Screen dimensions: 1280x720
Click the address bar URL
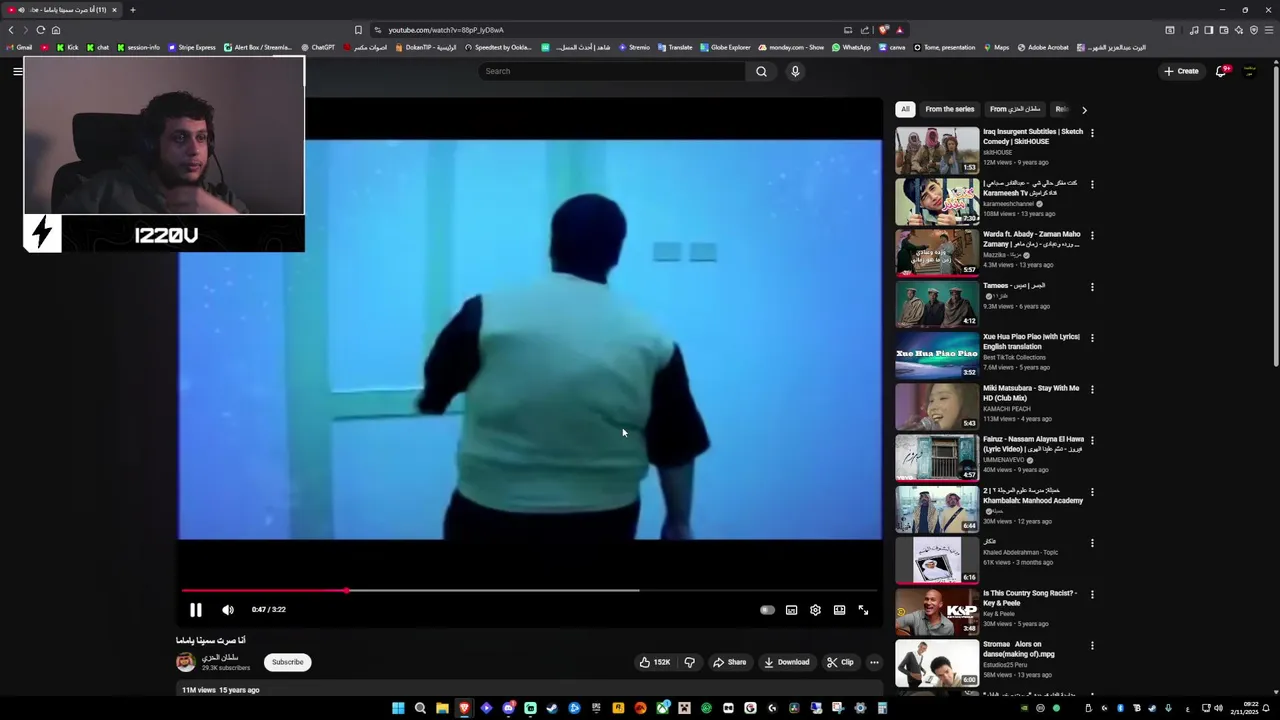point(446,30)
